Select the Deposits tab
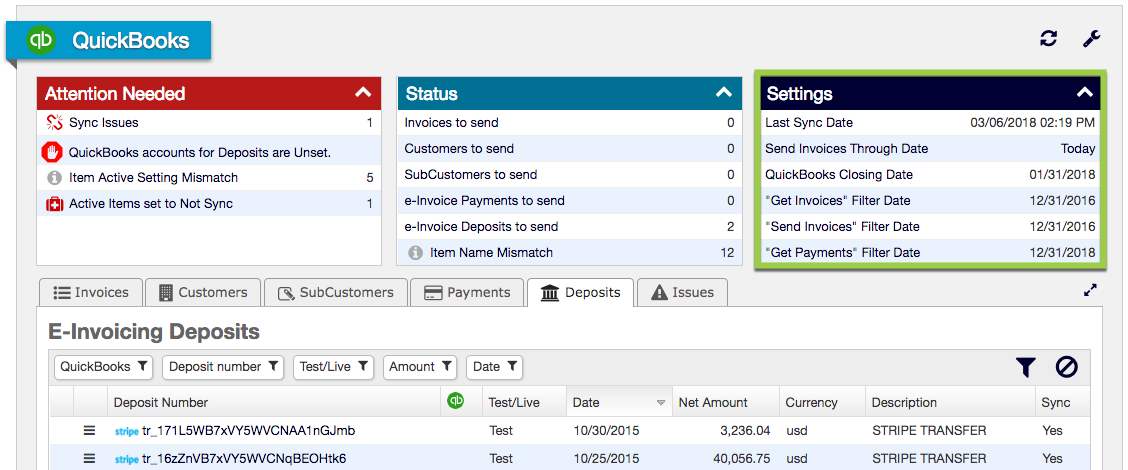1128x470 pixels. coord(581,292)
